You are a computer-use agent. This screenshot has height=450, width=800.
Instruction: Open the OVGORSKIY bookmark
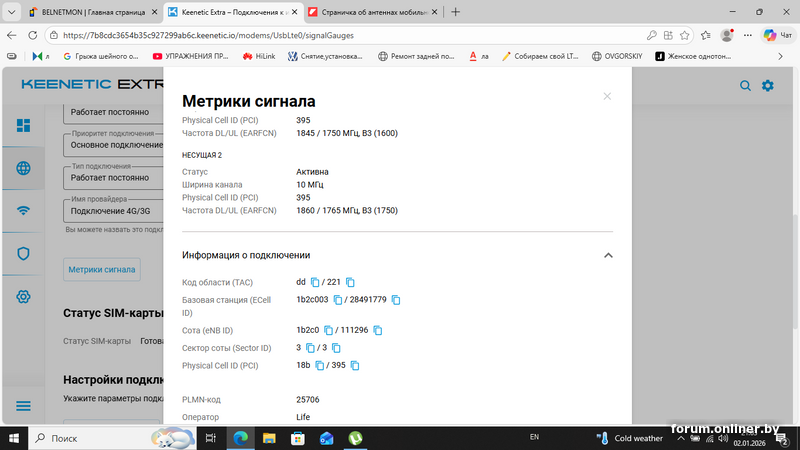[x=617, y=56]
